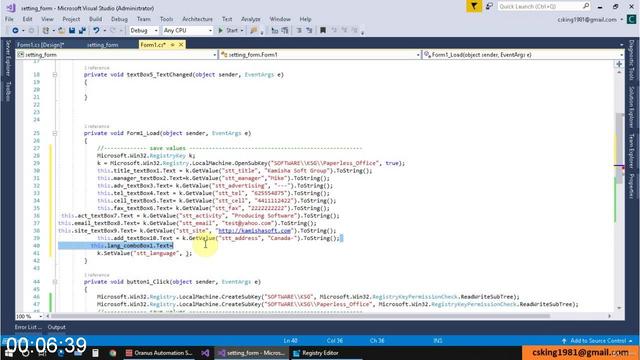Open Chrome from the taskbar
Viewport: 640px width, 360px height.
[113, 353]
